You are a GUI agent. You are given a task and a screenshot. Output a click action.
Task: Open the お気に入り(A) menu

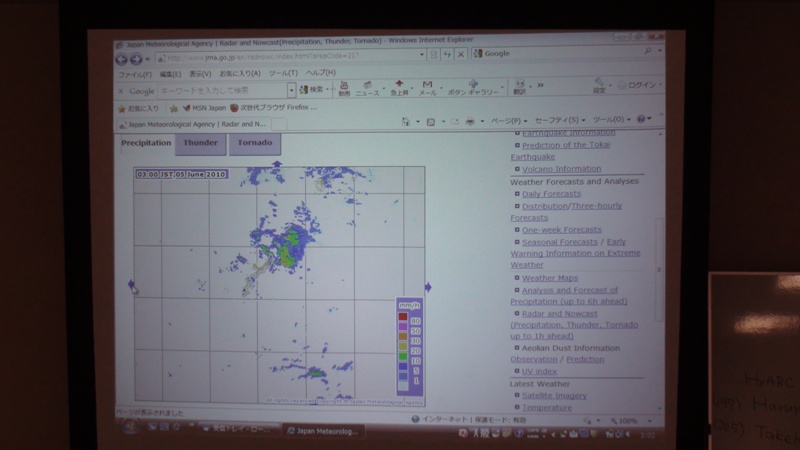coord(240,73)
